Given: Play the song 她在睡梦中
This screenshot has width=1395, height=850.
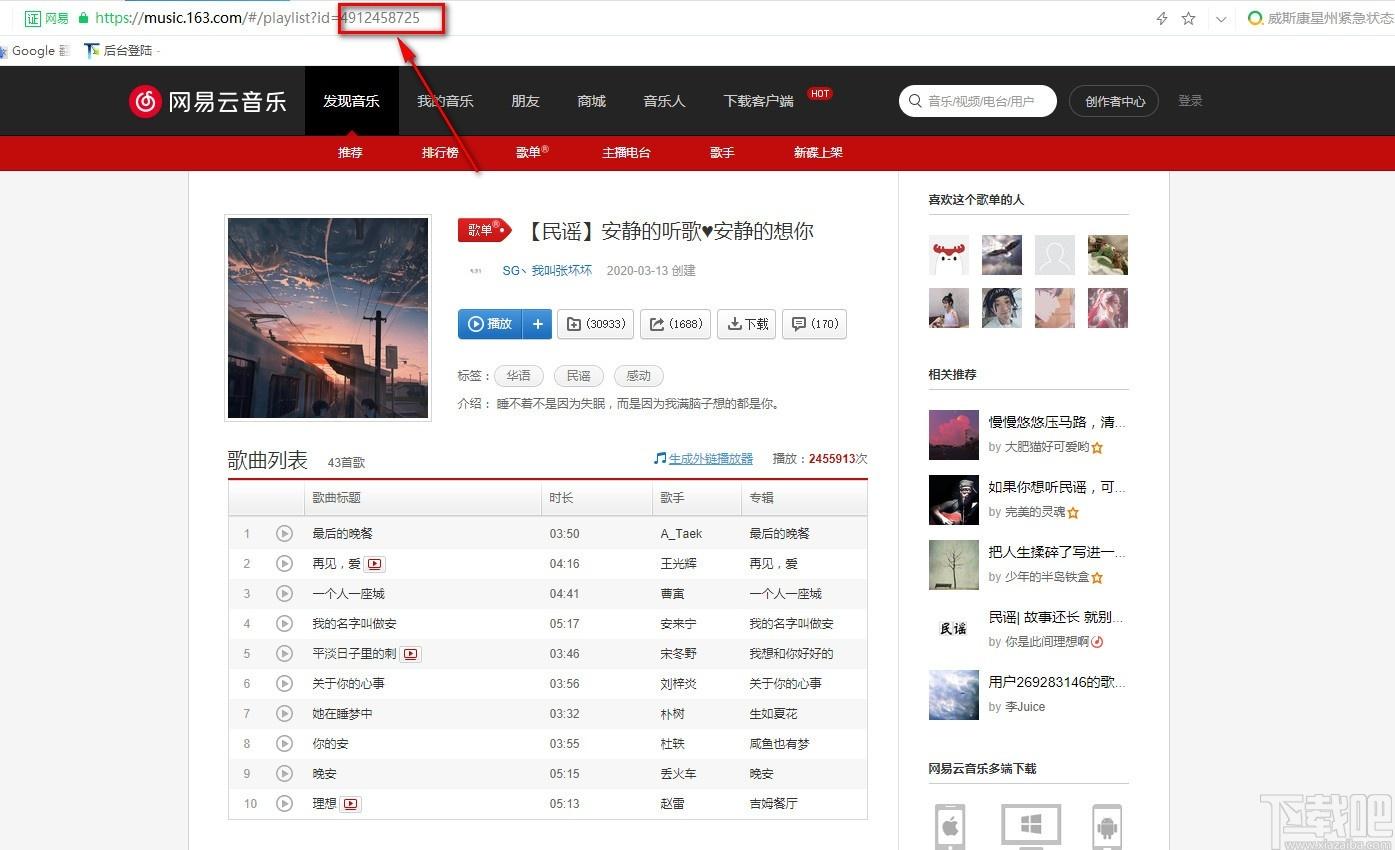Looking at the screenshot, I should [x=284, y=714].
